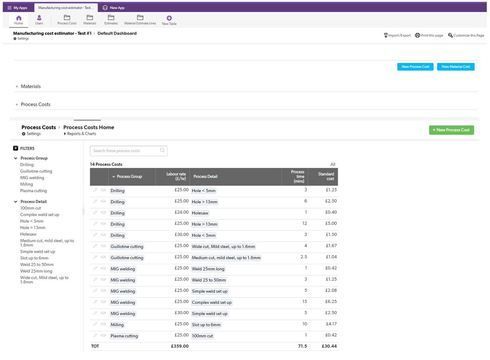490x360 pixels.
Task: Click the New Table plus icon
Action: click(x=169, y=18)
